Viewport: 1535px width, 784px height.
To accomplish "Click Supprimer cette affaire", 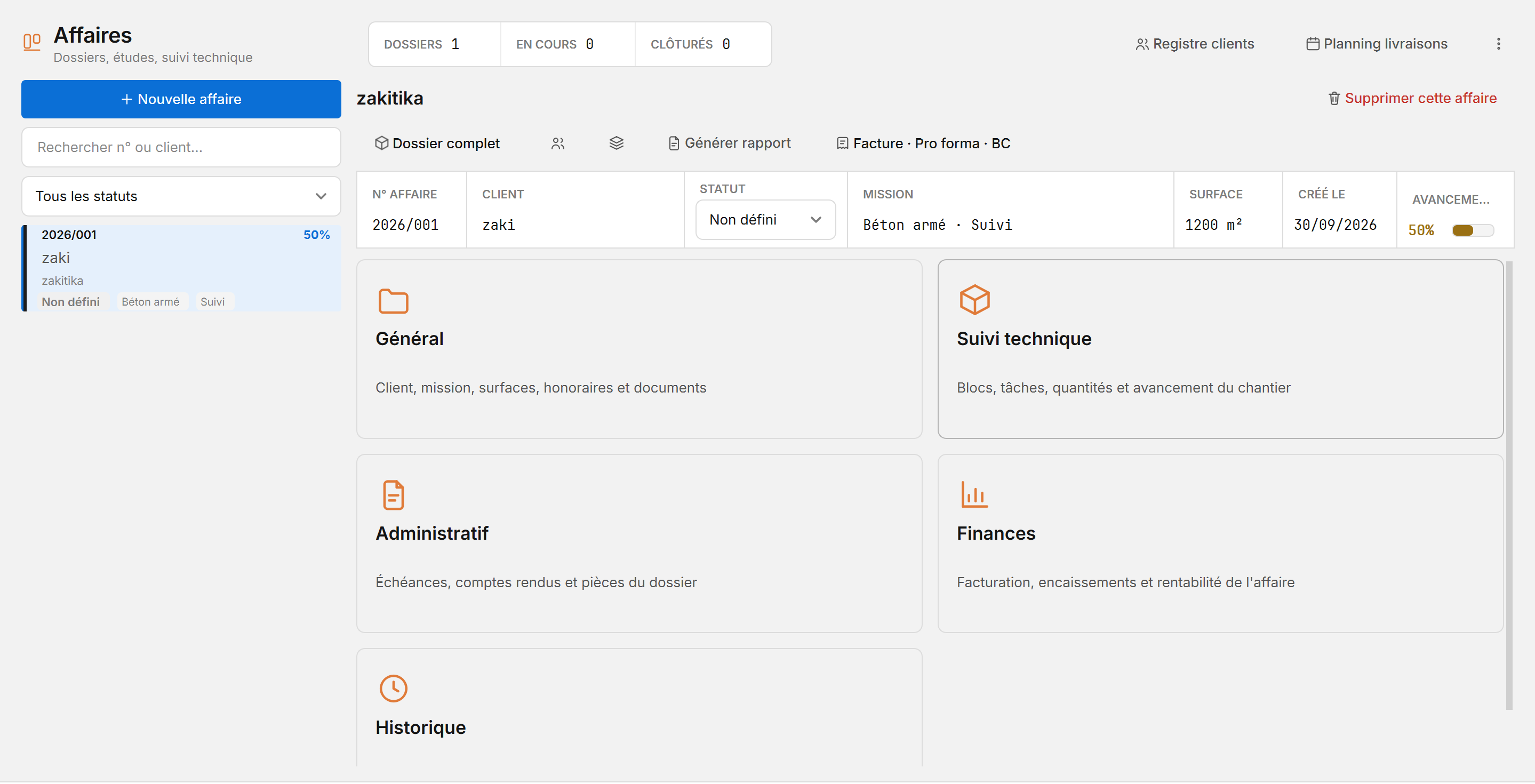I will [1412, 98].
